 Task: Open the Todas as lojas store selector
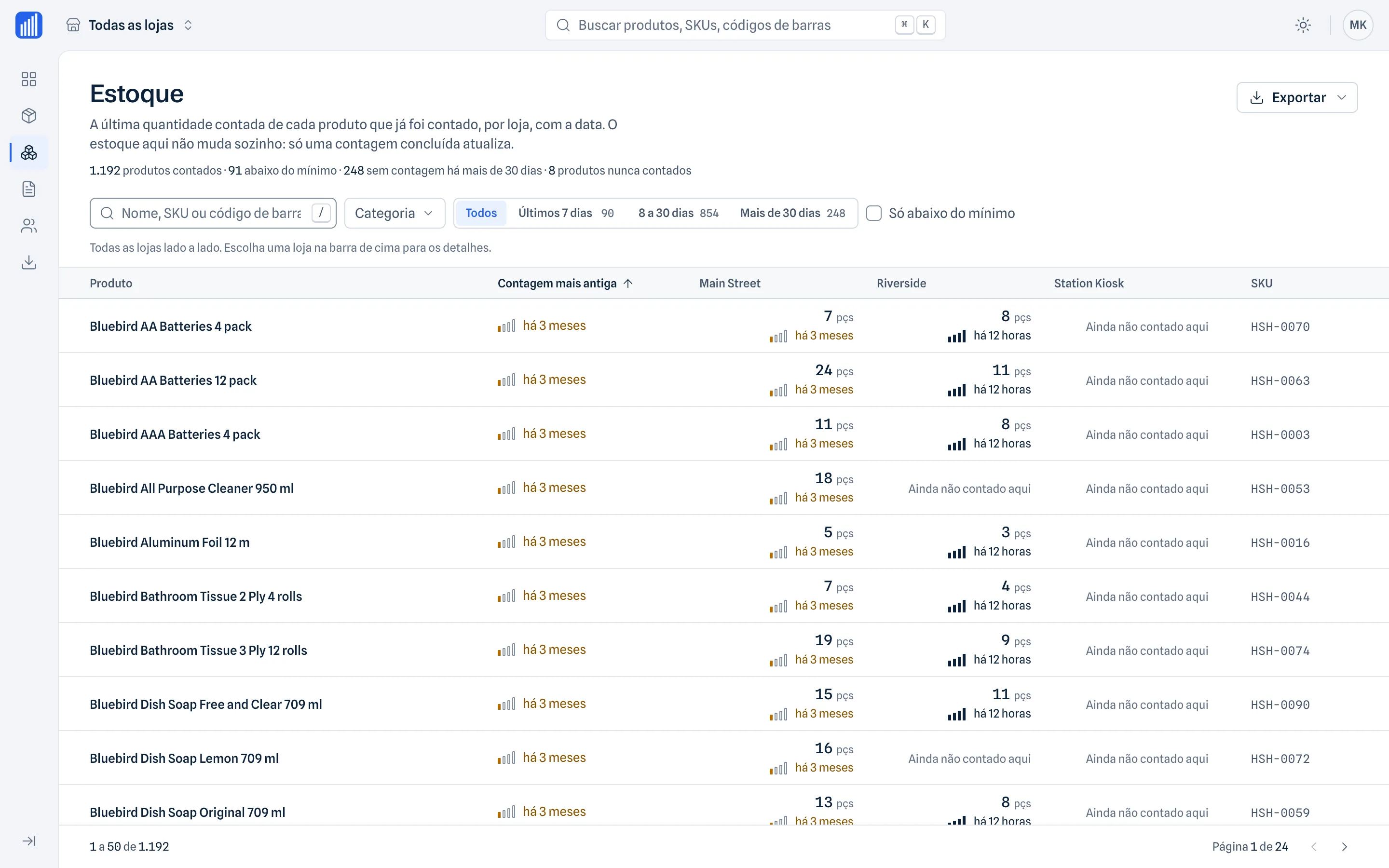coord(130,25)
